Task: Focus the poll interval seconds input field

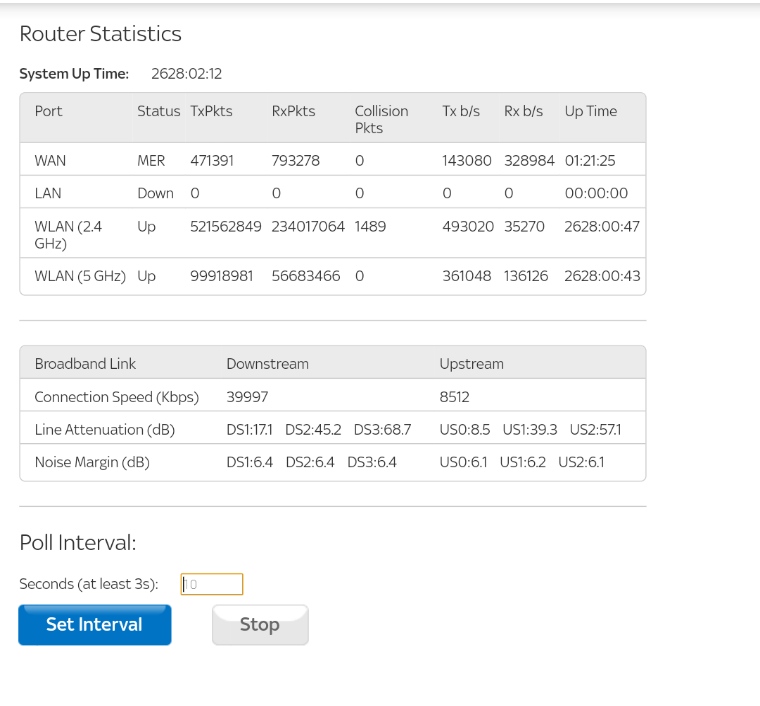Action: (212, 584)
